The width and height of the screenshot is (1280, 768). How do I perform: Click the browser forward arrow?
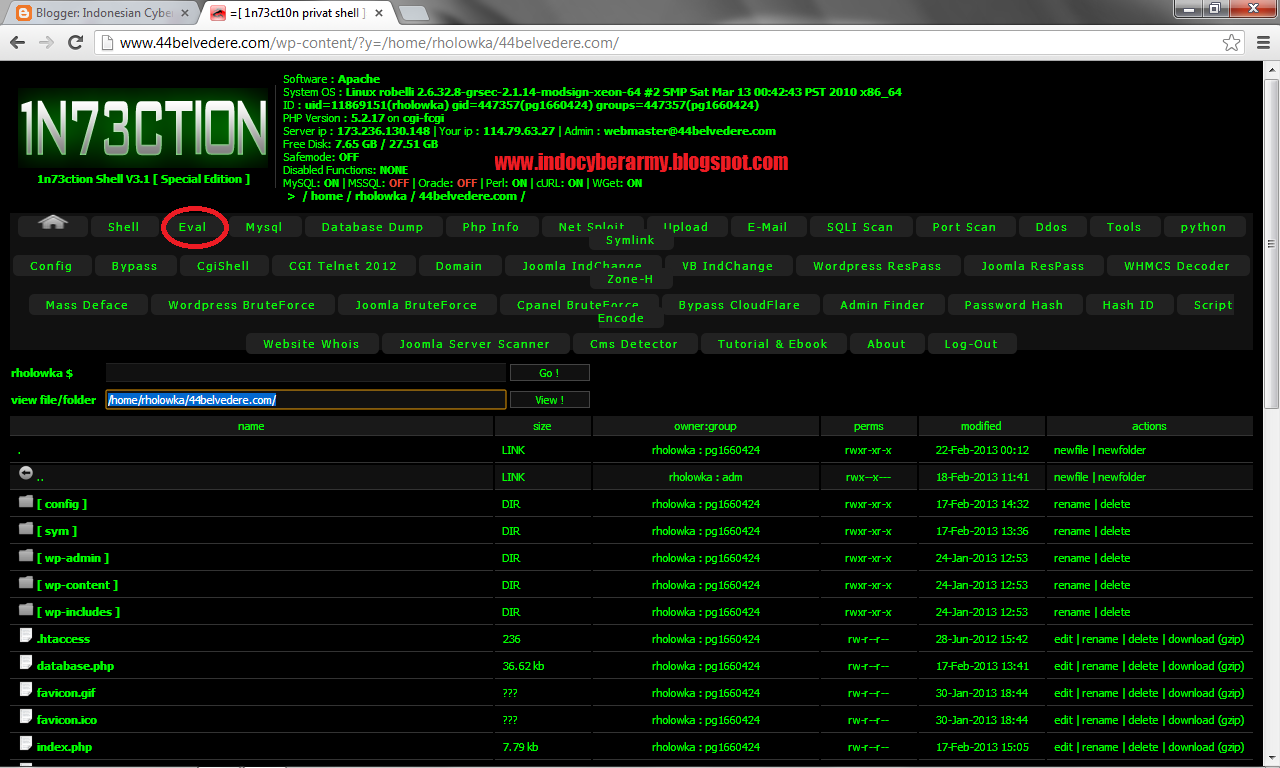pos(46,43)
